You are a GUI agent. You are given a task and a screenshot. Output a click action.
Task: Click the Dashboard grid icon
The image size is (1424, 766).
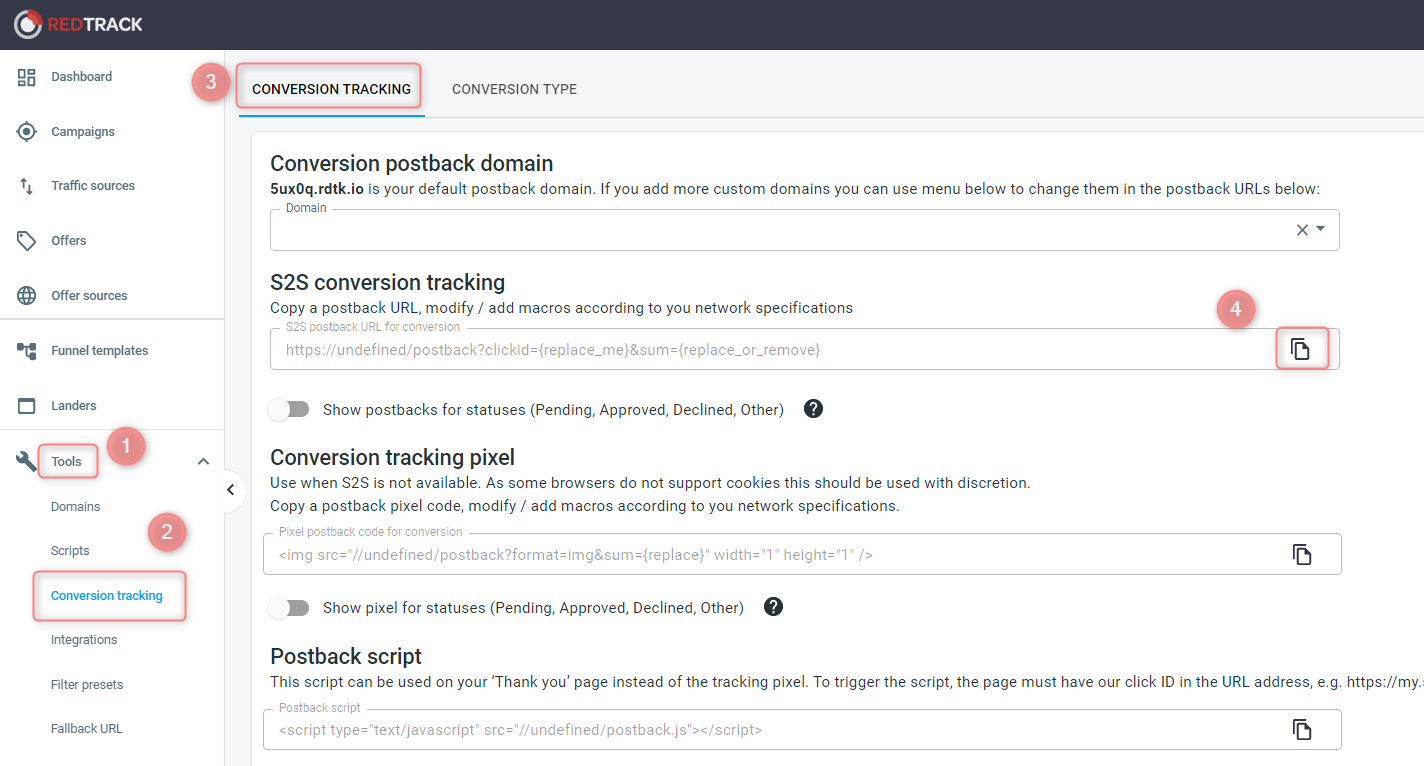coord(27,77)
